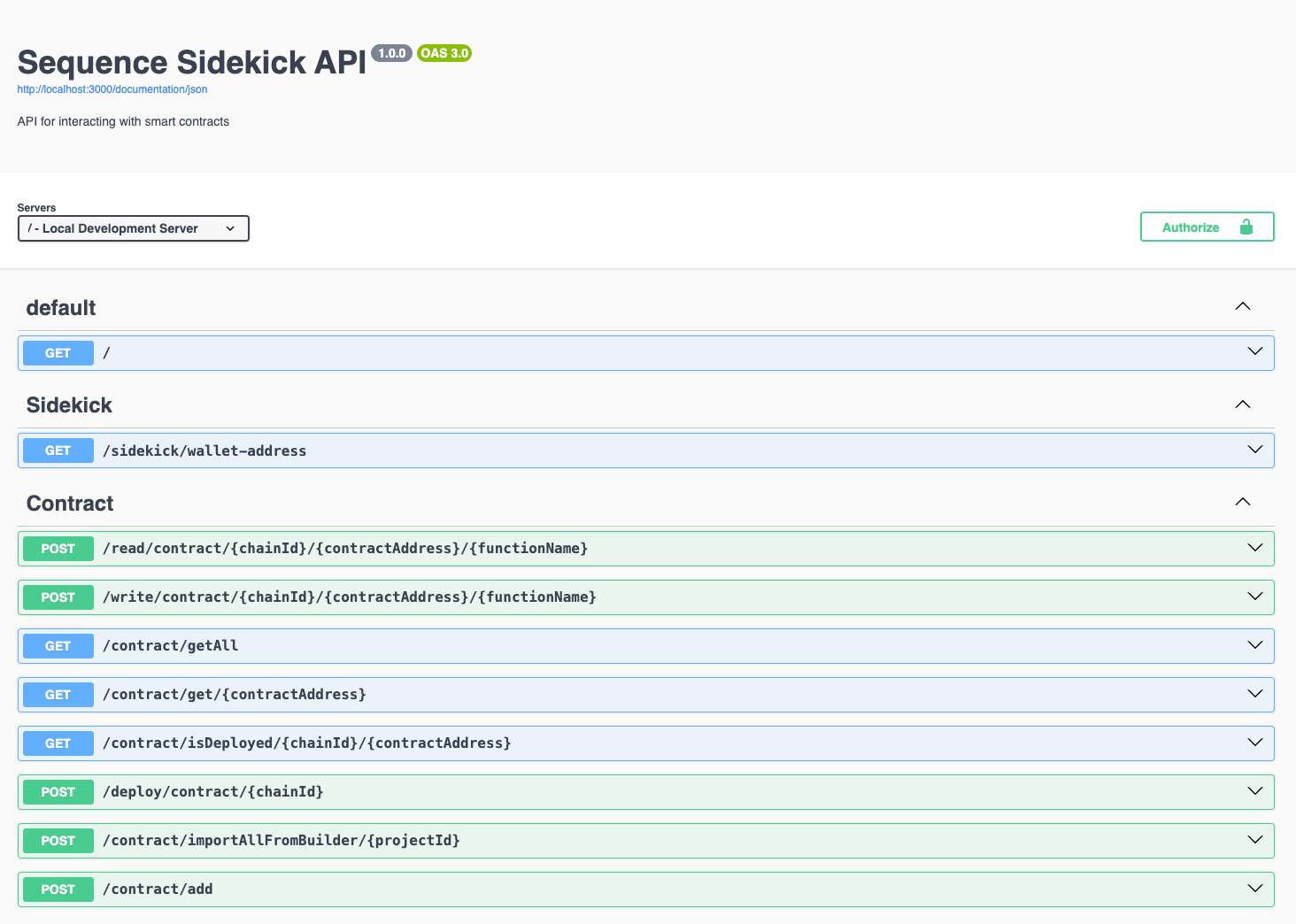Open the Servers dropdown
The width and height of the screenshot is (1296, 924).
click(x=134, y=228)
